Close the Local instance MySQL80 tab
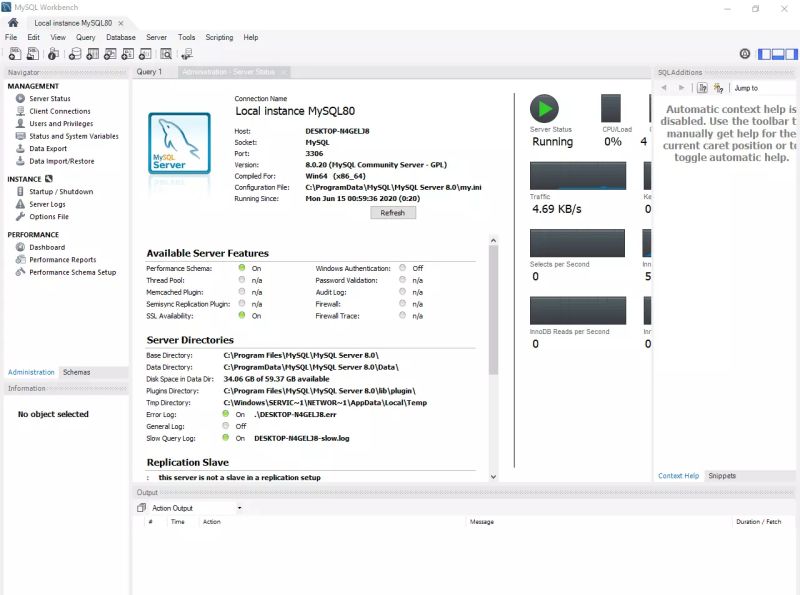800x595 pixels. pyautogui.click(x=121, y=23)
